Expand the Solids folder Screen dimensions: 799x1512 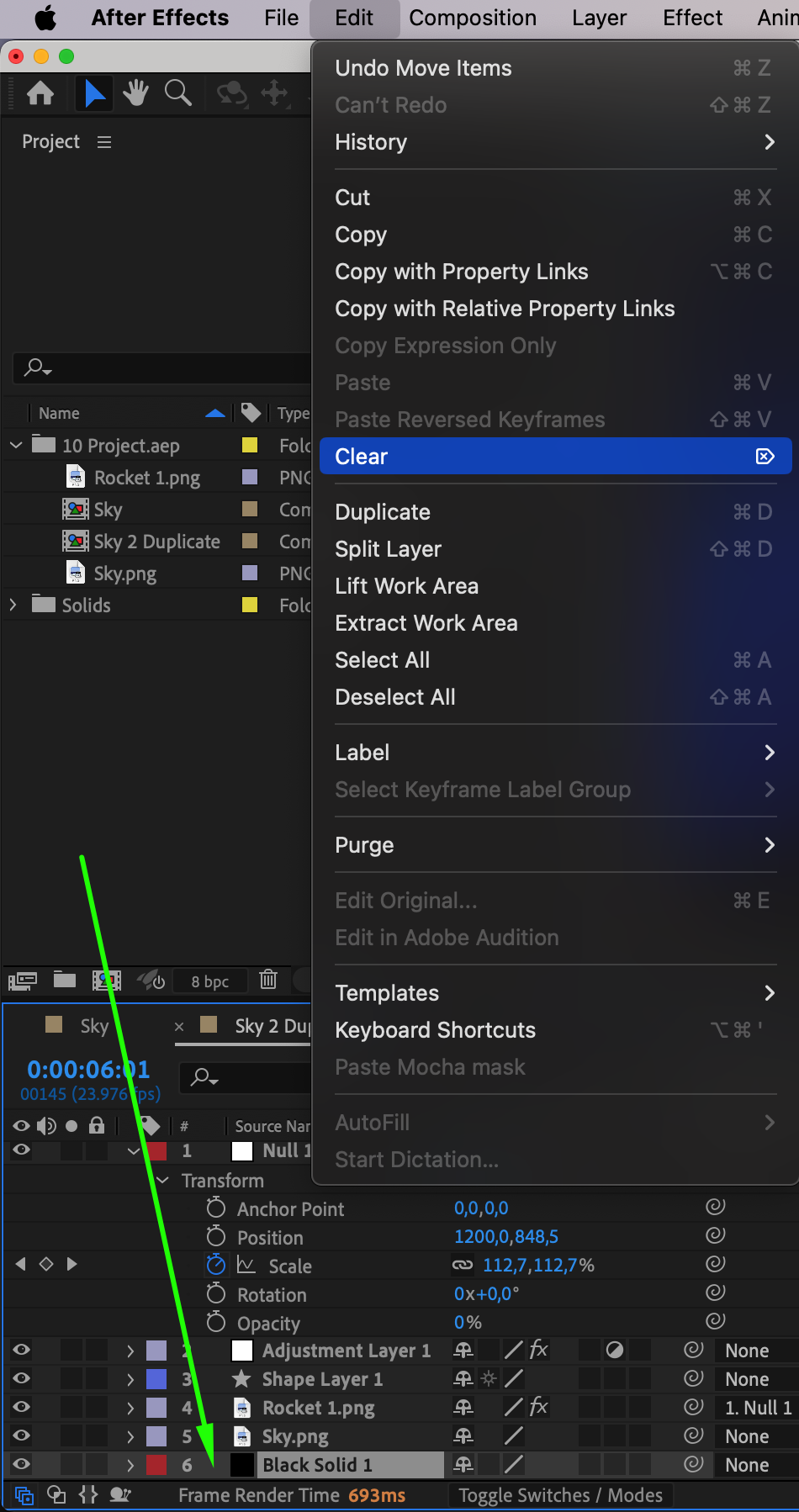pos(13,605)
